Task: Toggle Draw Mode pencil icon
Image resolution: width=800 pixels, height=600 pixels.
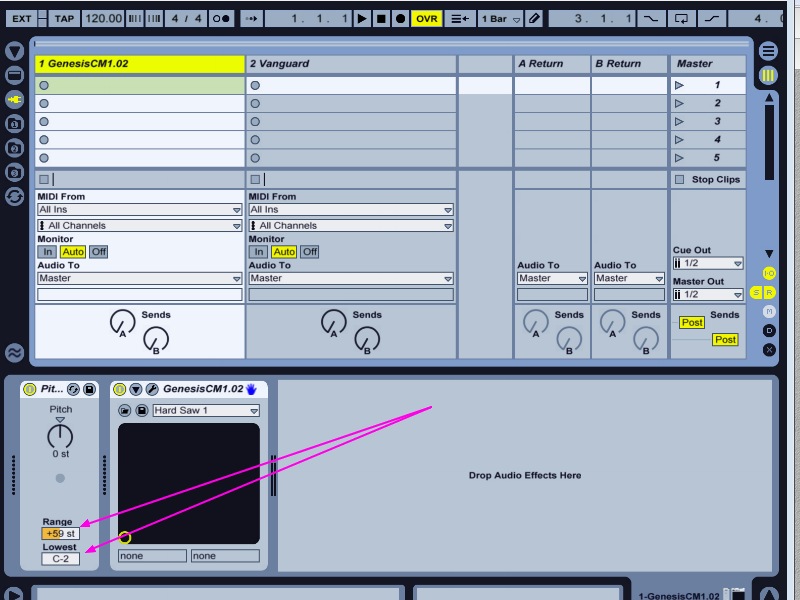Action: click(x=534, y=18)
